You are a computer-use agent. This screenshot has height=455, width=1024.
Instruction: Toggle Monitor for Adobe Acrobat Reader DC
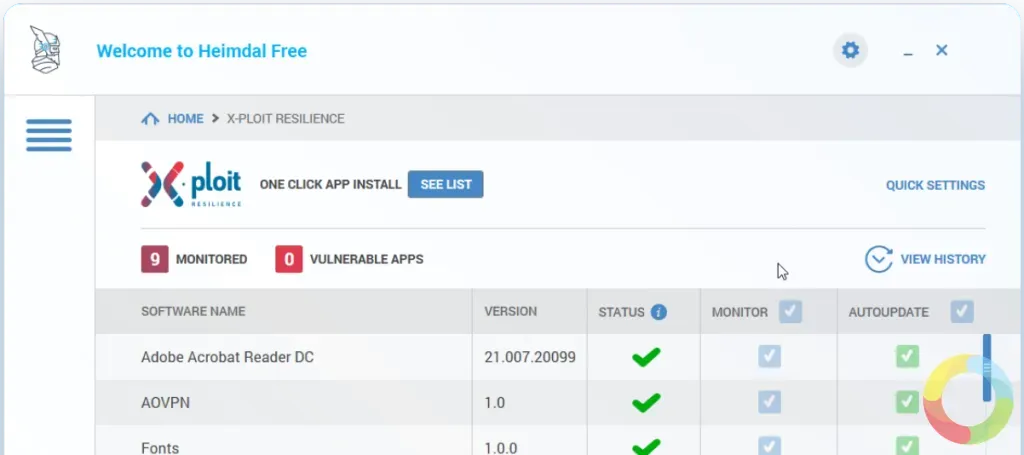(x=769, y=356)
